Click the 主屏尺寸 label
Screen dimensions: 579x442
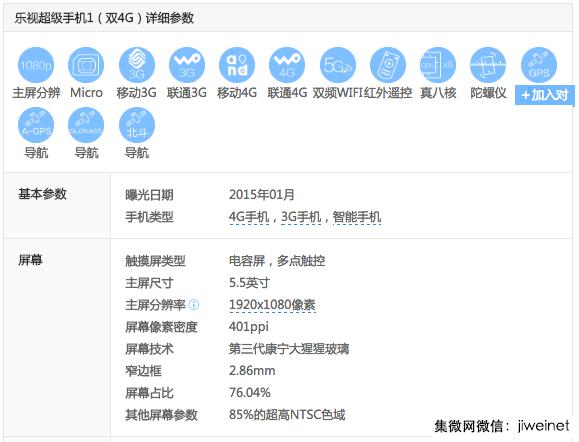149,283
